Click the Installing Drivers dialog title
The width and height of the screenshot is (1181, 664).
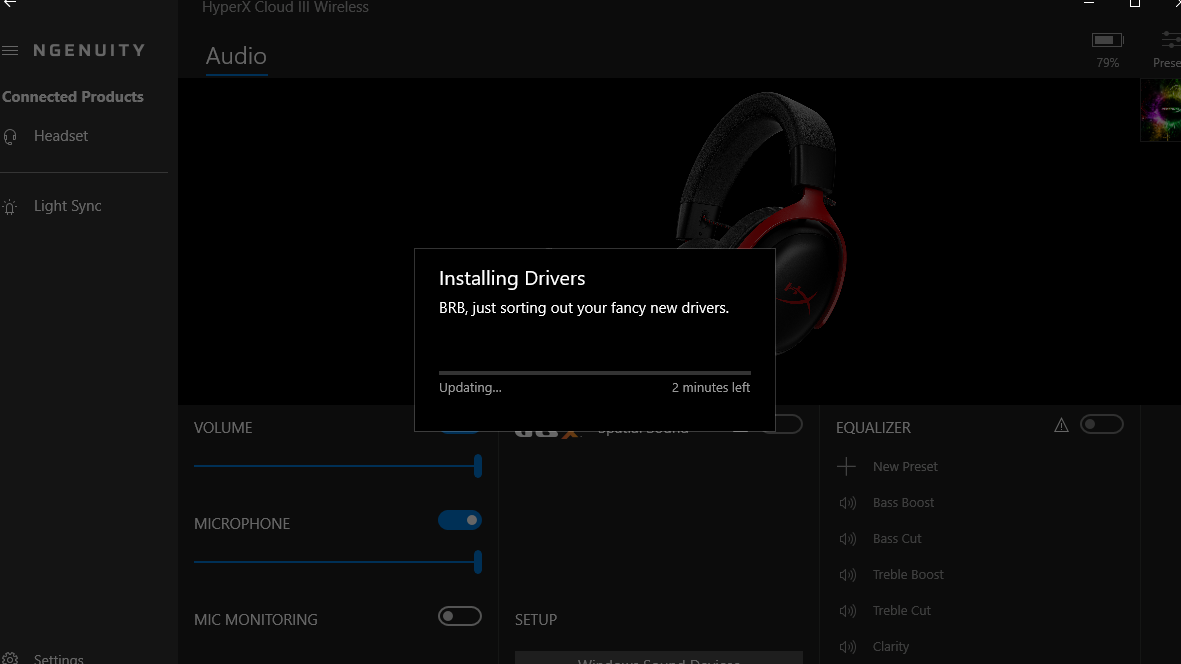point(512,279)
